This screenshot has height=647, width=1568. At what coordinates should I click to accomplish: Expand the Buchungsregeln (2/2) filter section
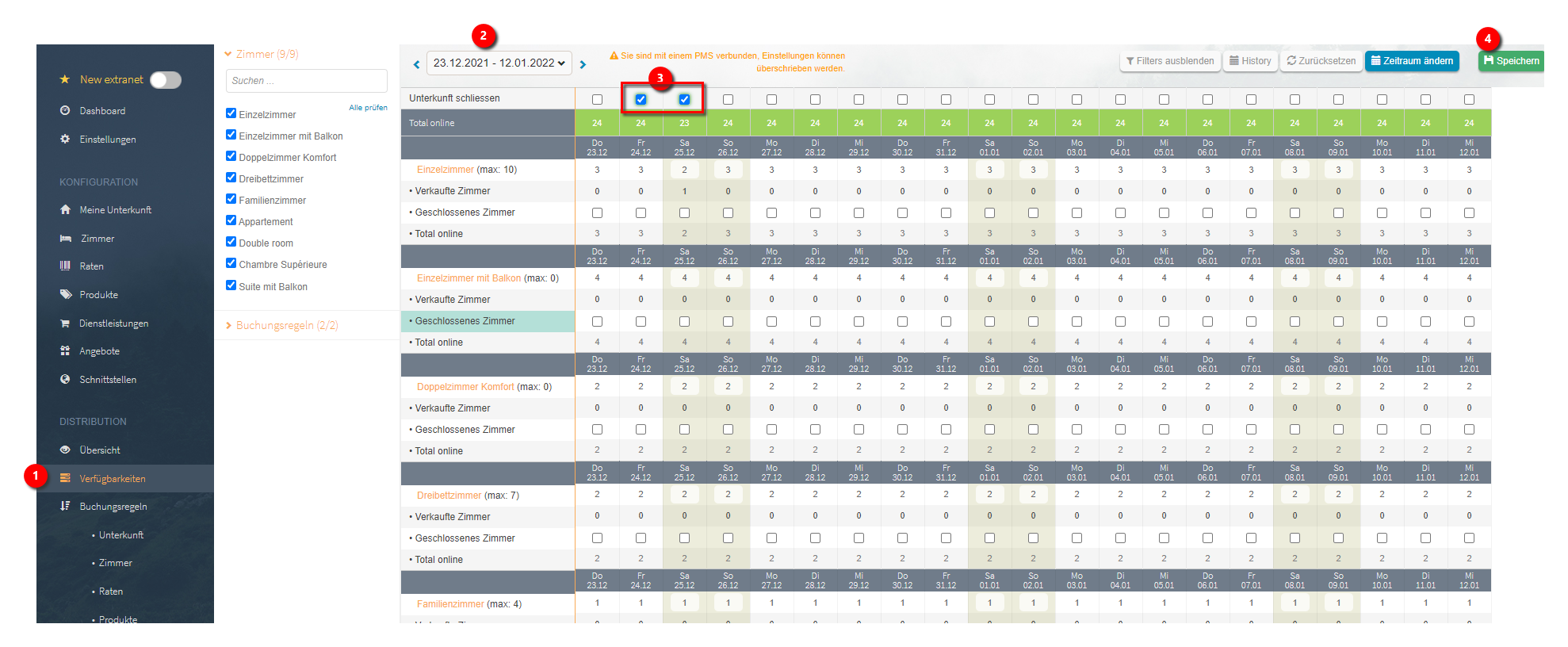pos(282,325)
